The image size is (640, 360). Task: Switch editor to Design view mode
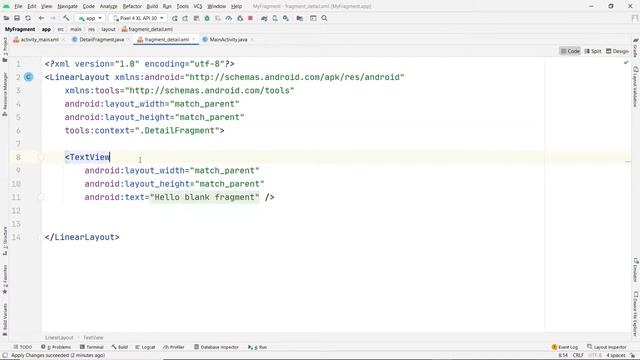[617, 51]
